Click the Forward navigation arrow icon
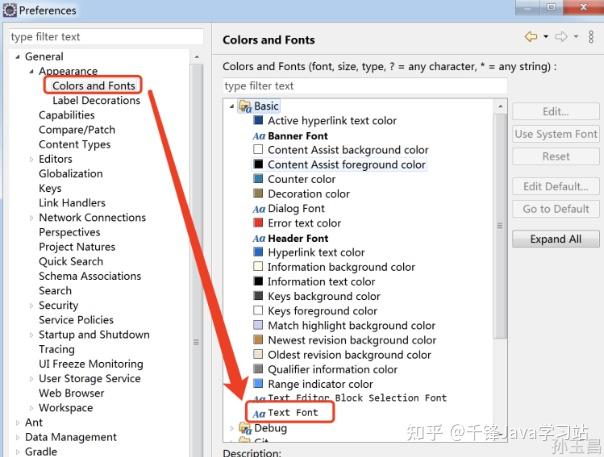Screen dimensions: 604x457 coord(561,37)
